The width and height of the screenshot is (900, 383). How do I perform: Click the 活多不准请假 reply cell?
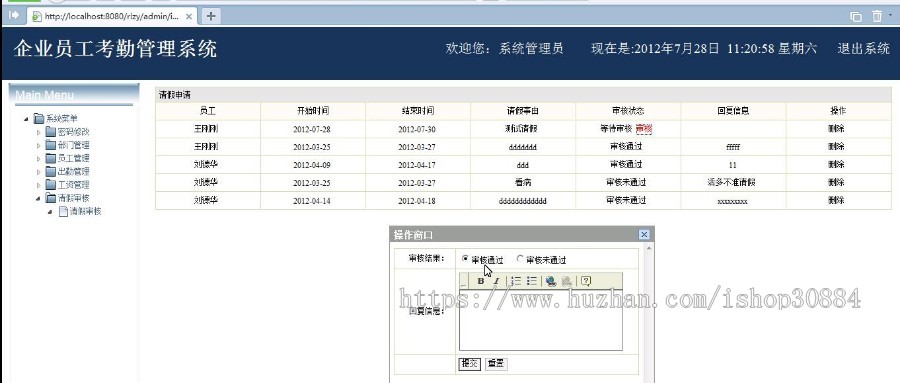732,183
